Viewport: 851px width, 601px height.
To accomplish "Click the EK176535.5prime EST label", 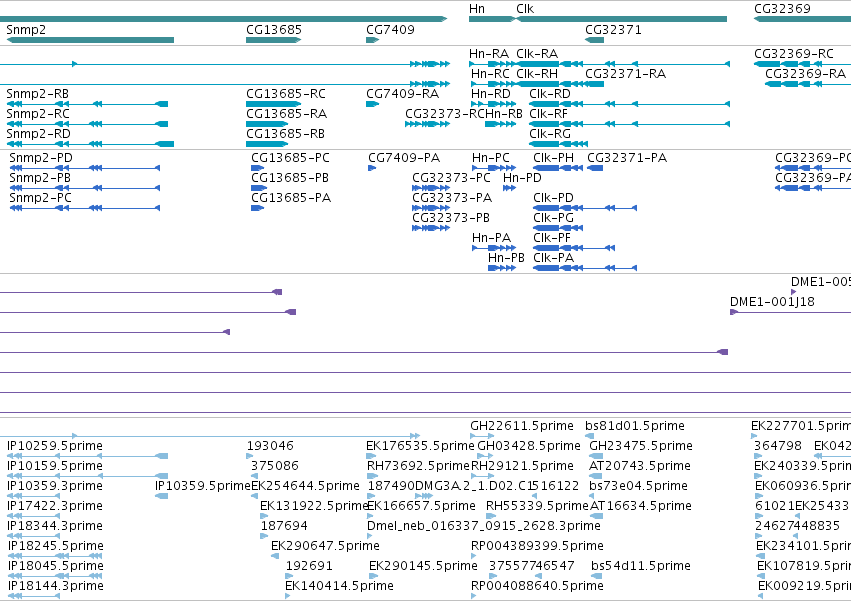I will point(420,446).
